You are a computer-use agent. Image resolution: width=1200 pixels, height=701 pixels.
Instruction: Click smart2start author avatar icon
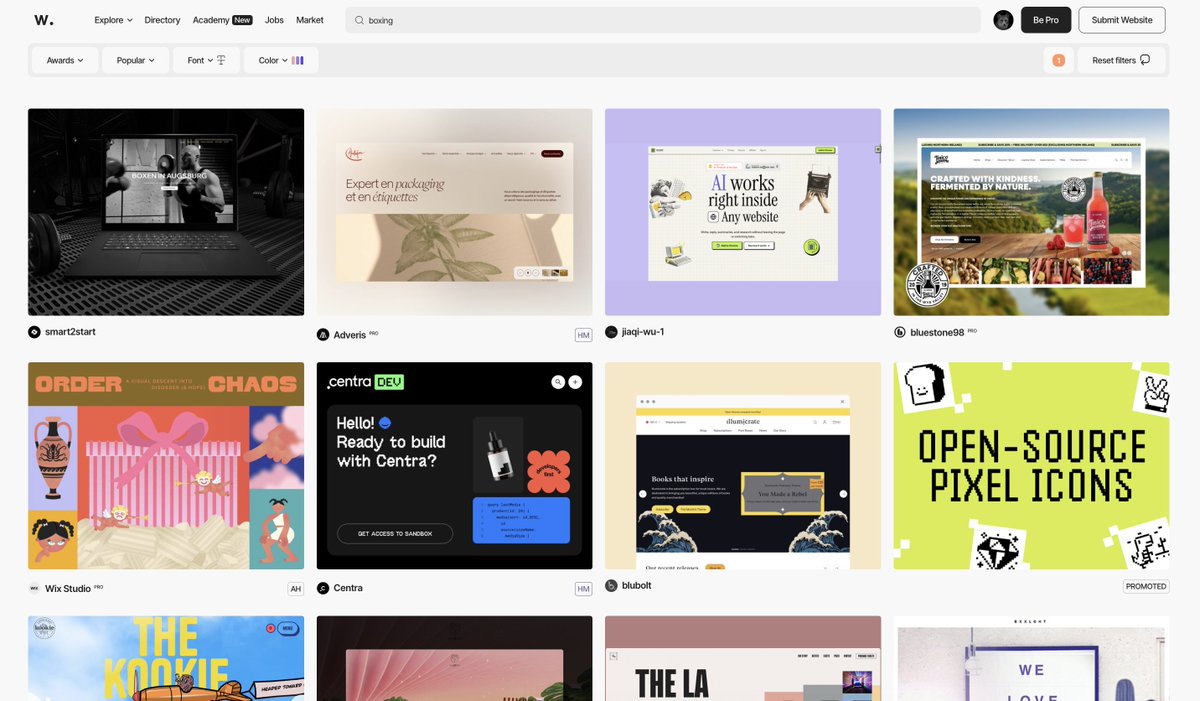pyautogui.click(x=34, y=332)
